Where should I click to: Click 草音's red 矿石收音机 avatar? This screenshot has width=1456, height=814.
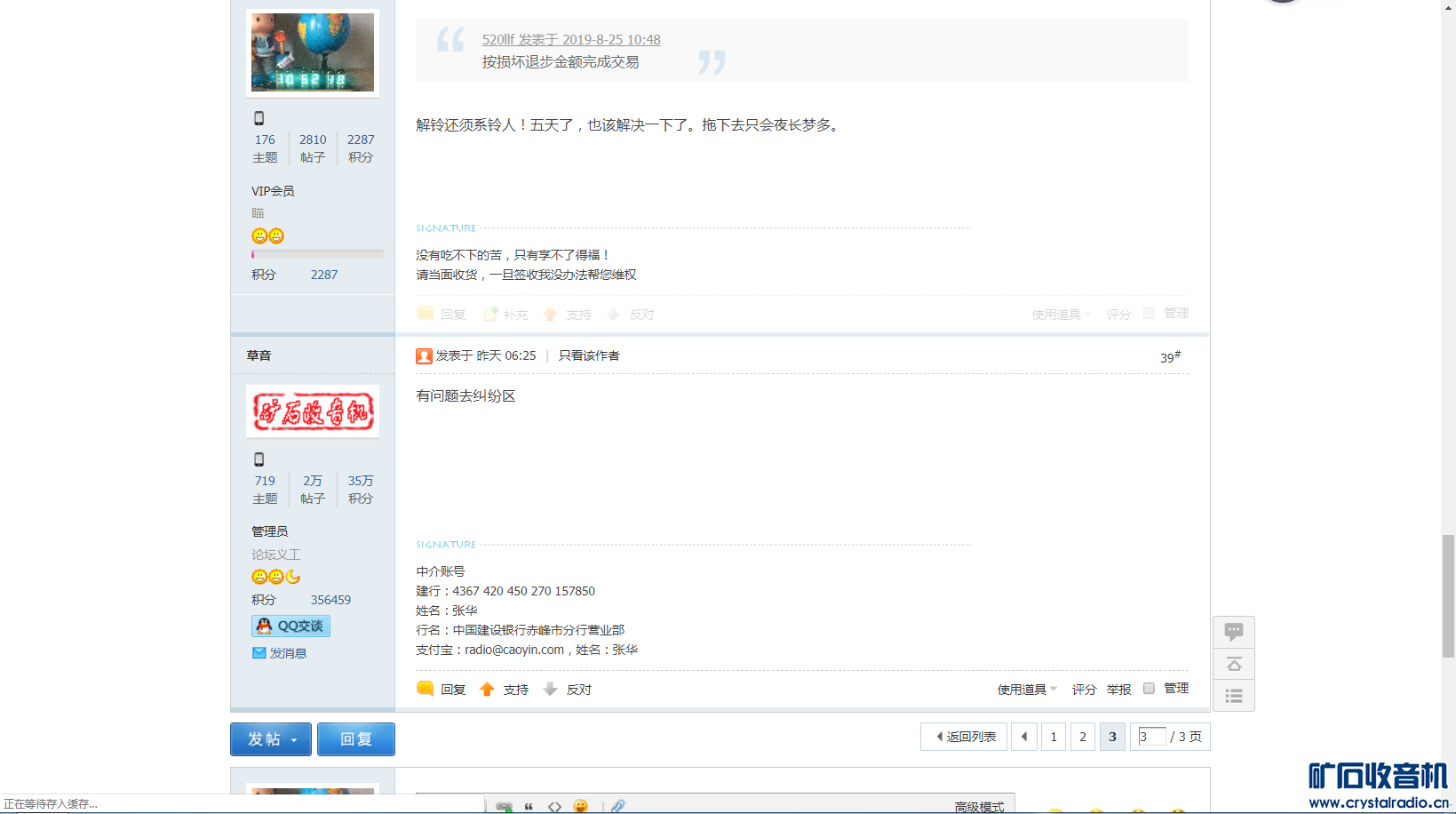(x=313, y=411)
